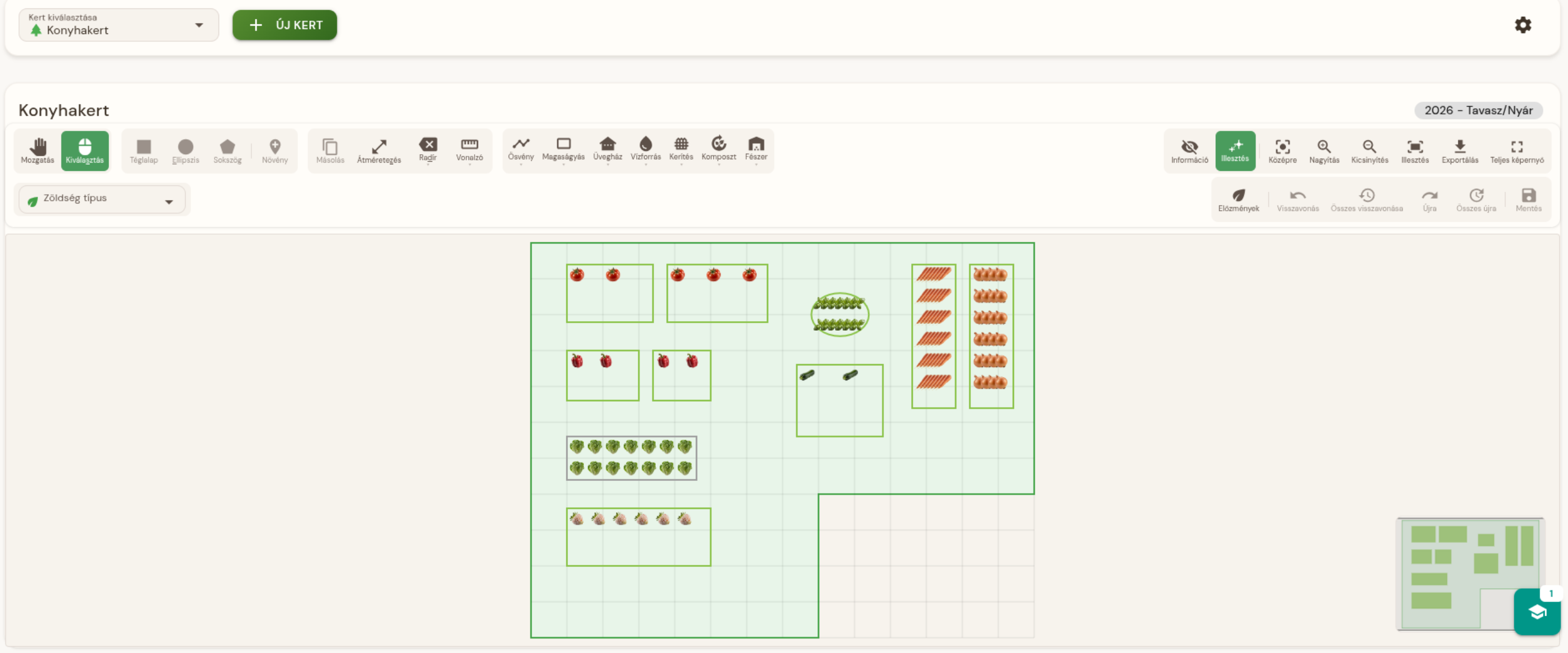Select the Mozgatás hand tool

[x=38, y=150]
